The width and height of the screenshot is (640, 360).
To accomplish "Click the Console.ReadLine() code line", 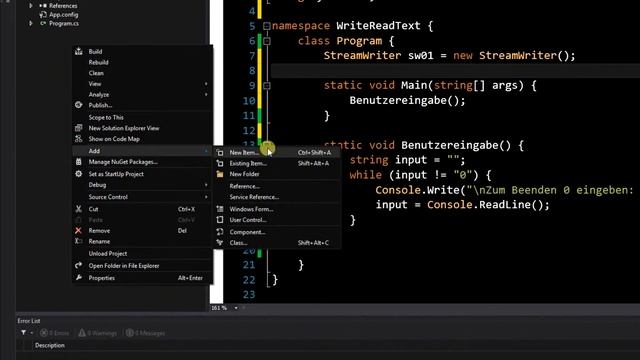I will [463, 204].
